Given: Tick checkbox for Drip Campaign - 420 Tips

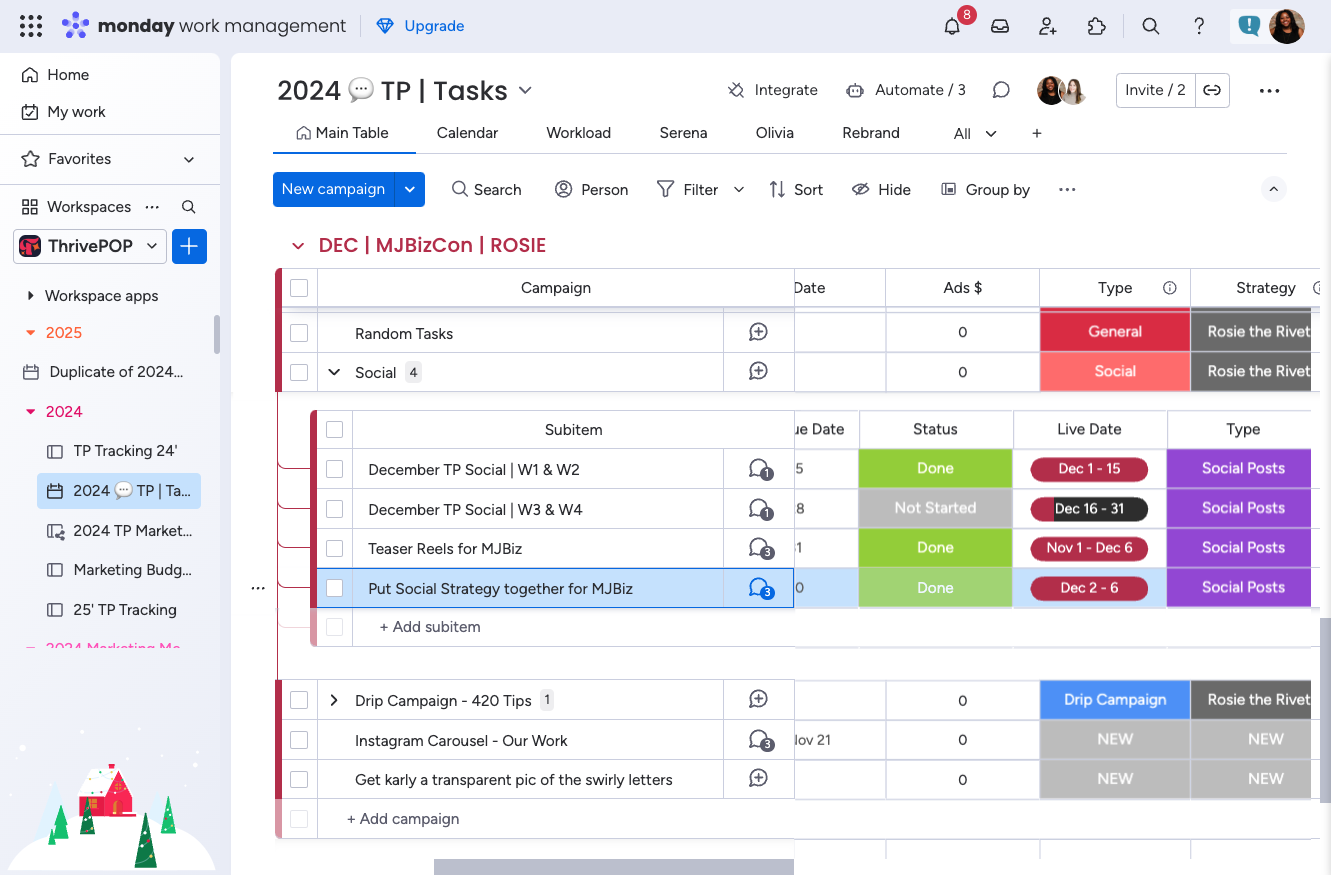Looking at the screenshot, I should pyautogui.click(x=299, y=700).
